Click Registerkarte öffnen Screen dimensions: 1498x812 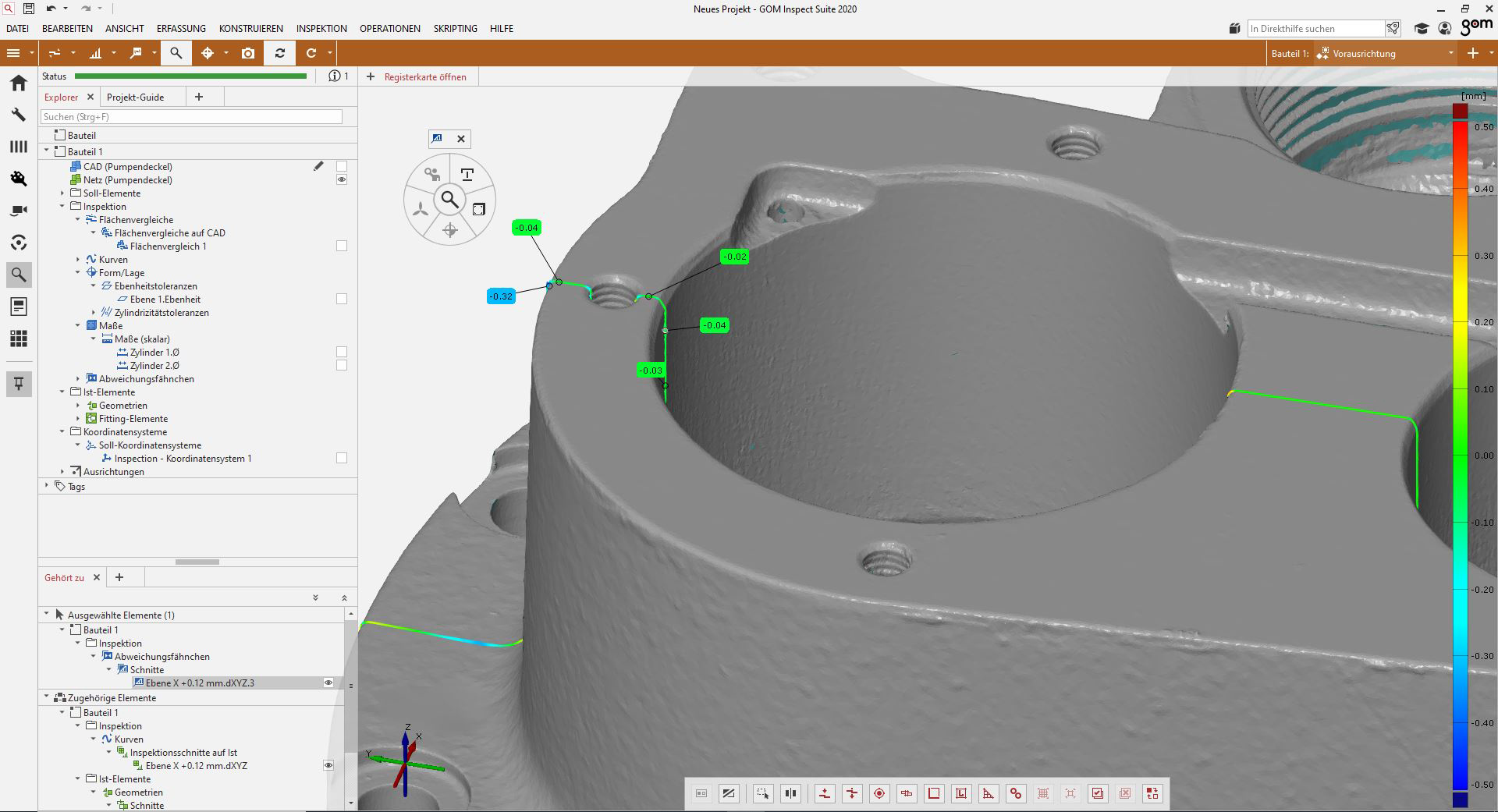(x=425, y=76)
